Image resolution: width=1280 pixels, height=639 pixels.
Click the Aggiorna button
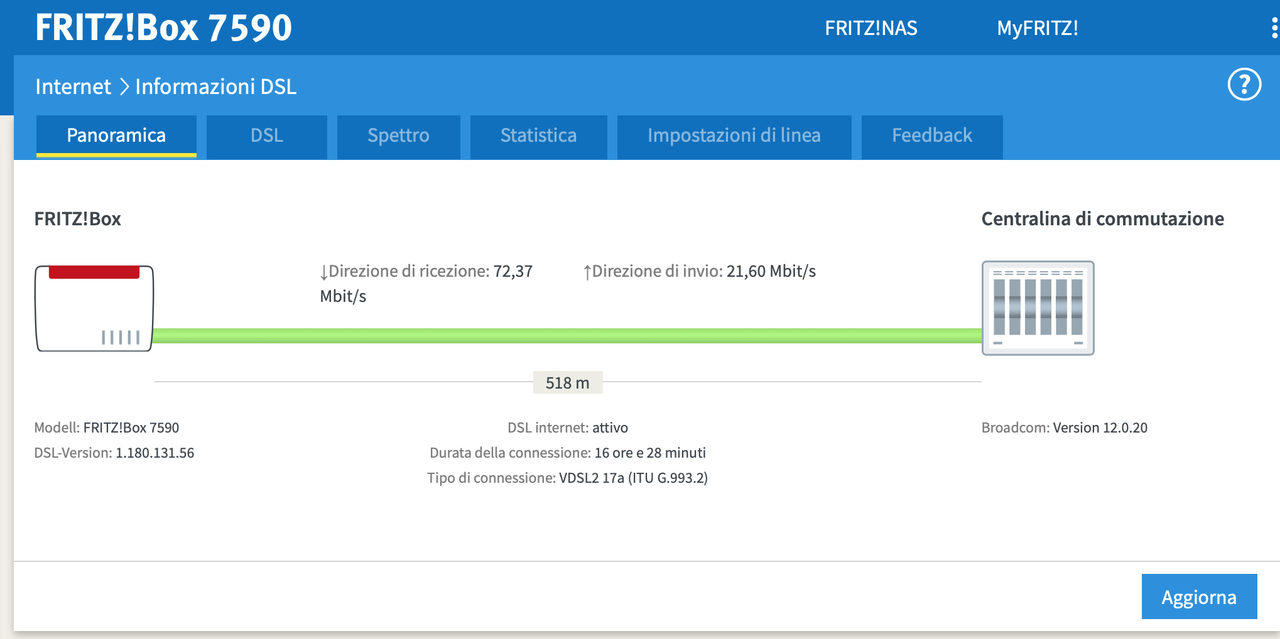1199,597
